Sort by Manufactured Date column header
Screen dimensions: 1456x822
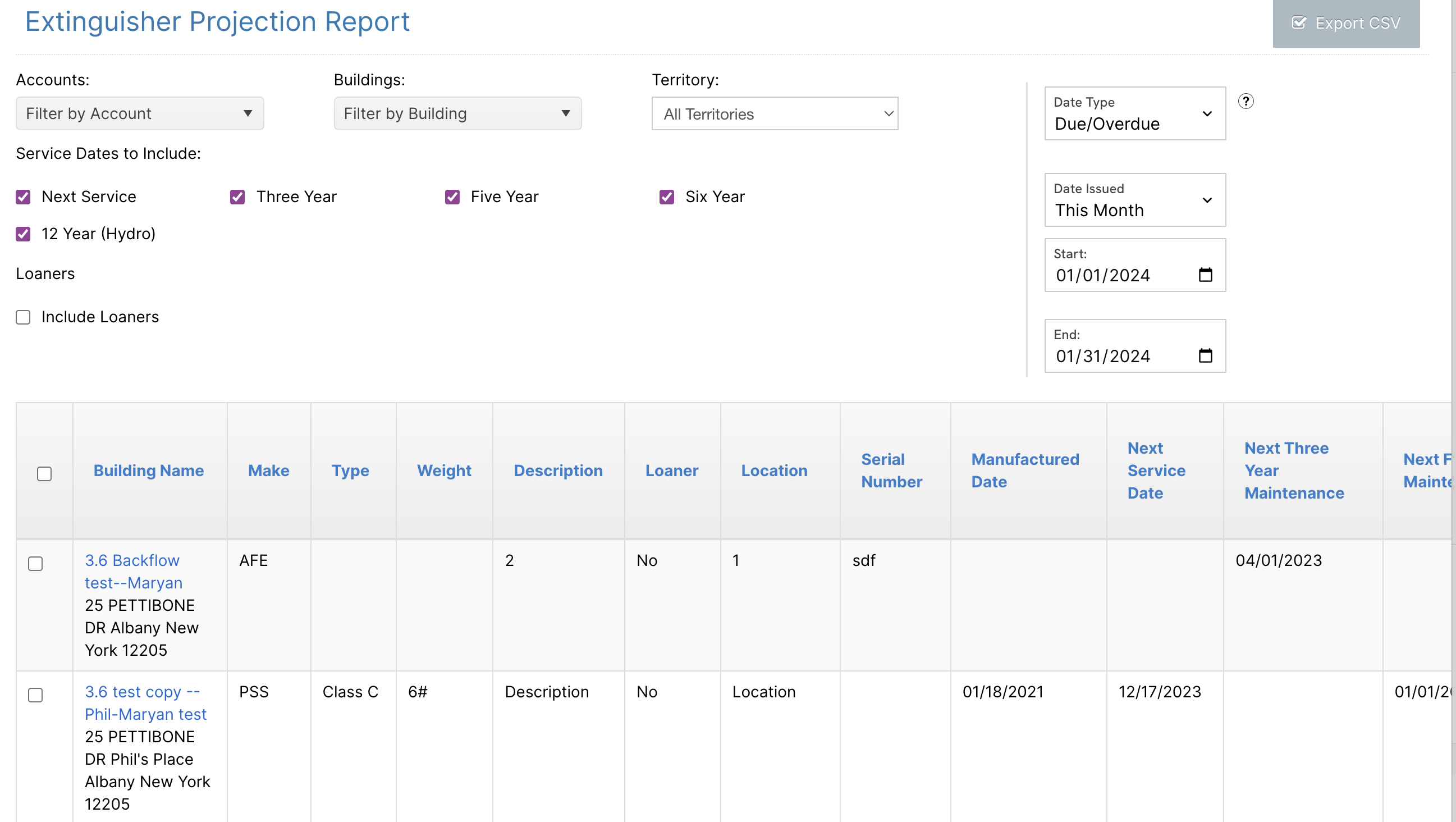tap(1025, 471)
